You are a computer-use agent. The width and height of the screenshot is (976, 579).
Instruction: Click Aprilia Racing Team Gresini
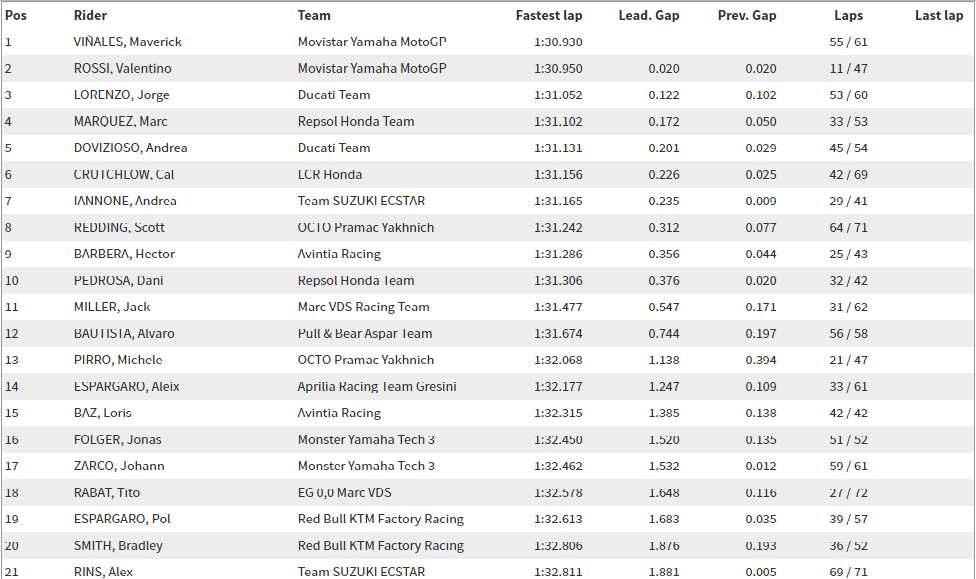(x=377, y=386)
